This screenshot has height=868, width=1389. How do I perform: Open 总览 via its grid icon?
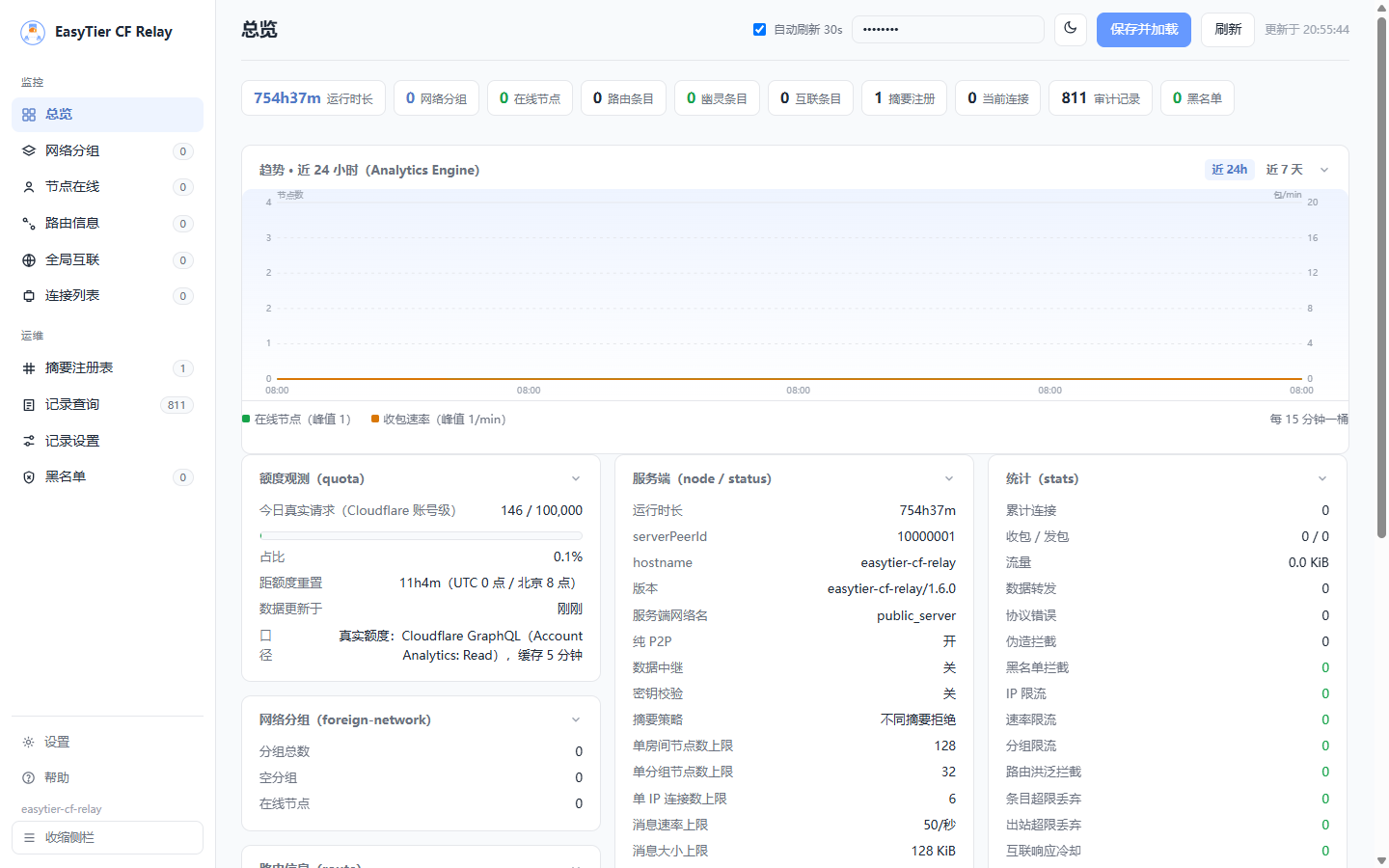click(29, 115)
